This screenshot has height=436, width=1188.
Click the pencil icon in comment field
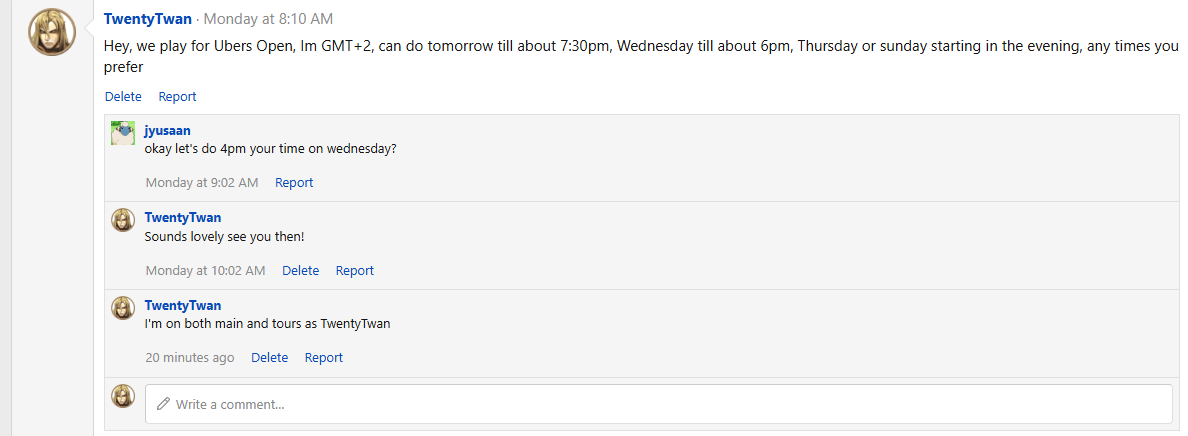163,404
